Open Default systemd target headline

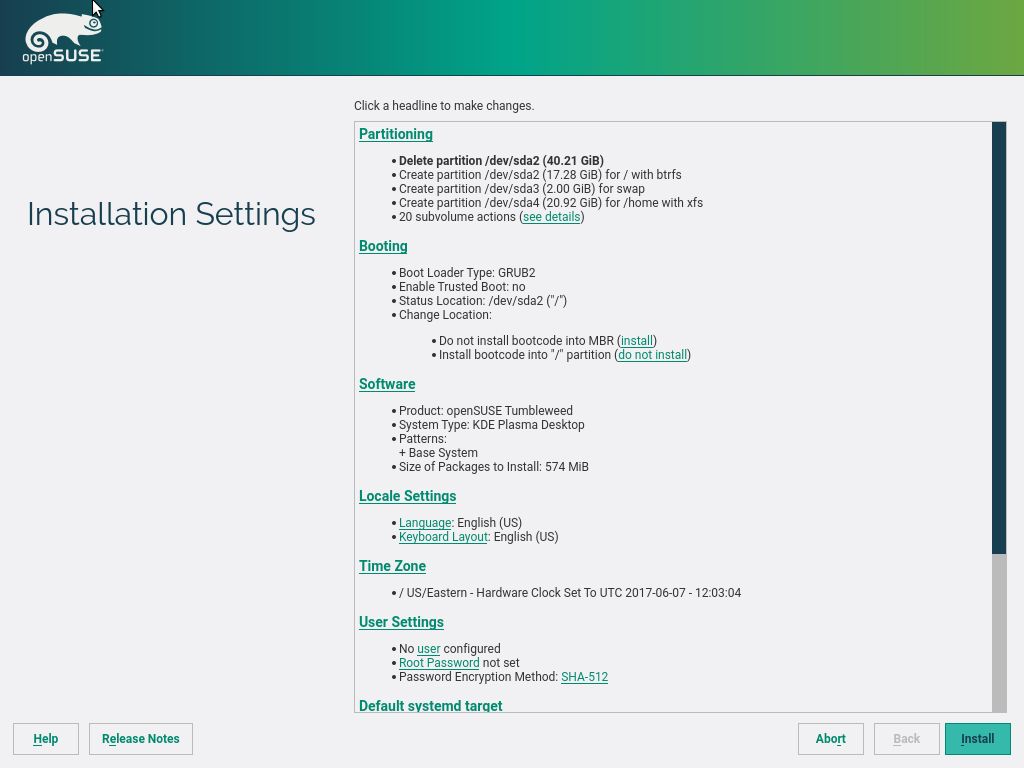tap(430, 706)
